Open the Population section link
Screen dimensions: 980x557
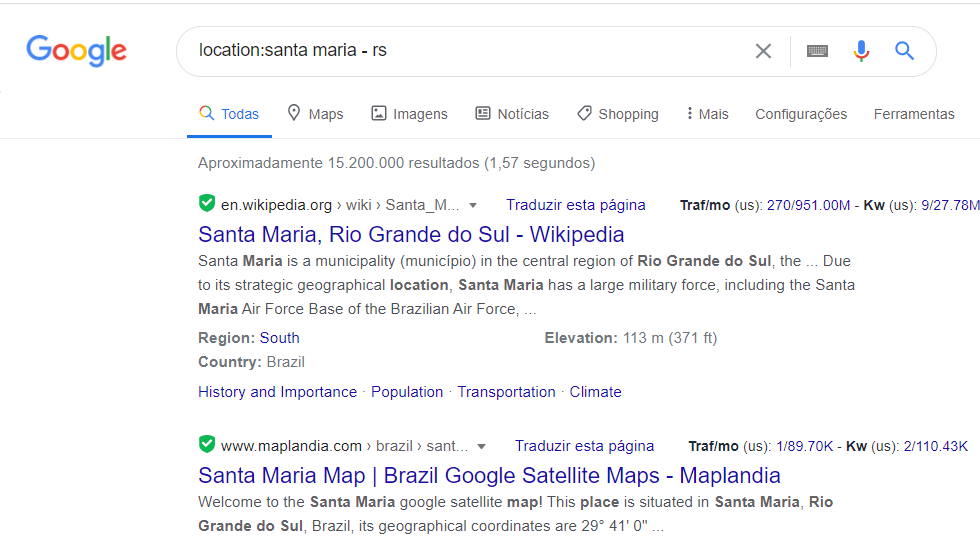[x=407, y=392]
